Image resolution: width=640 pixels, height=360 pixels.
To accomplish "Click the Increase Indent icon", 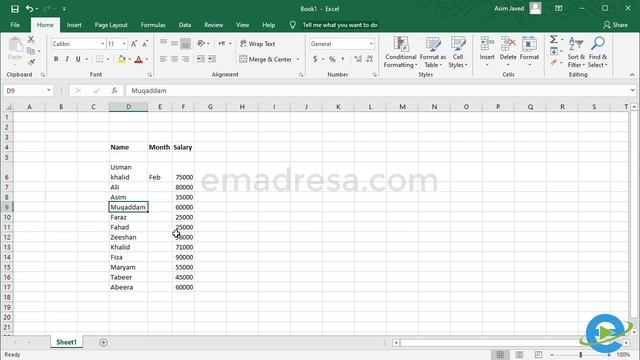I will 211,59.
